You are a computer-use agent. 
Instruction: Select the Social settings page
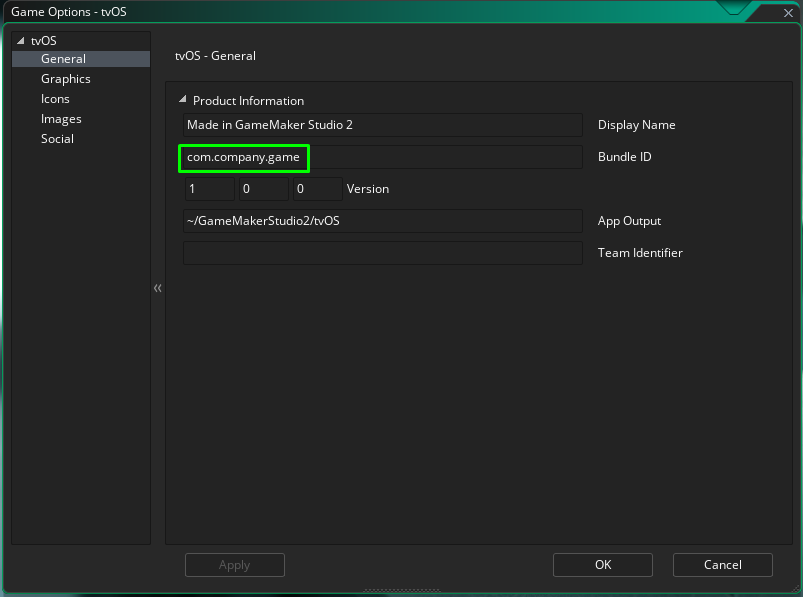(57, 139)
